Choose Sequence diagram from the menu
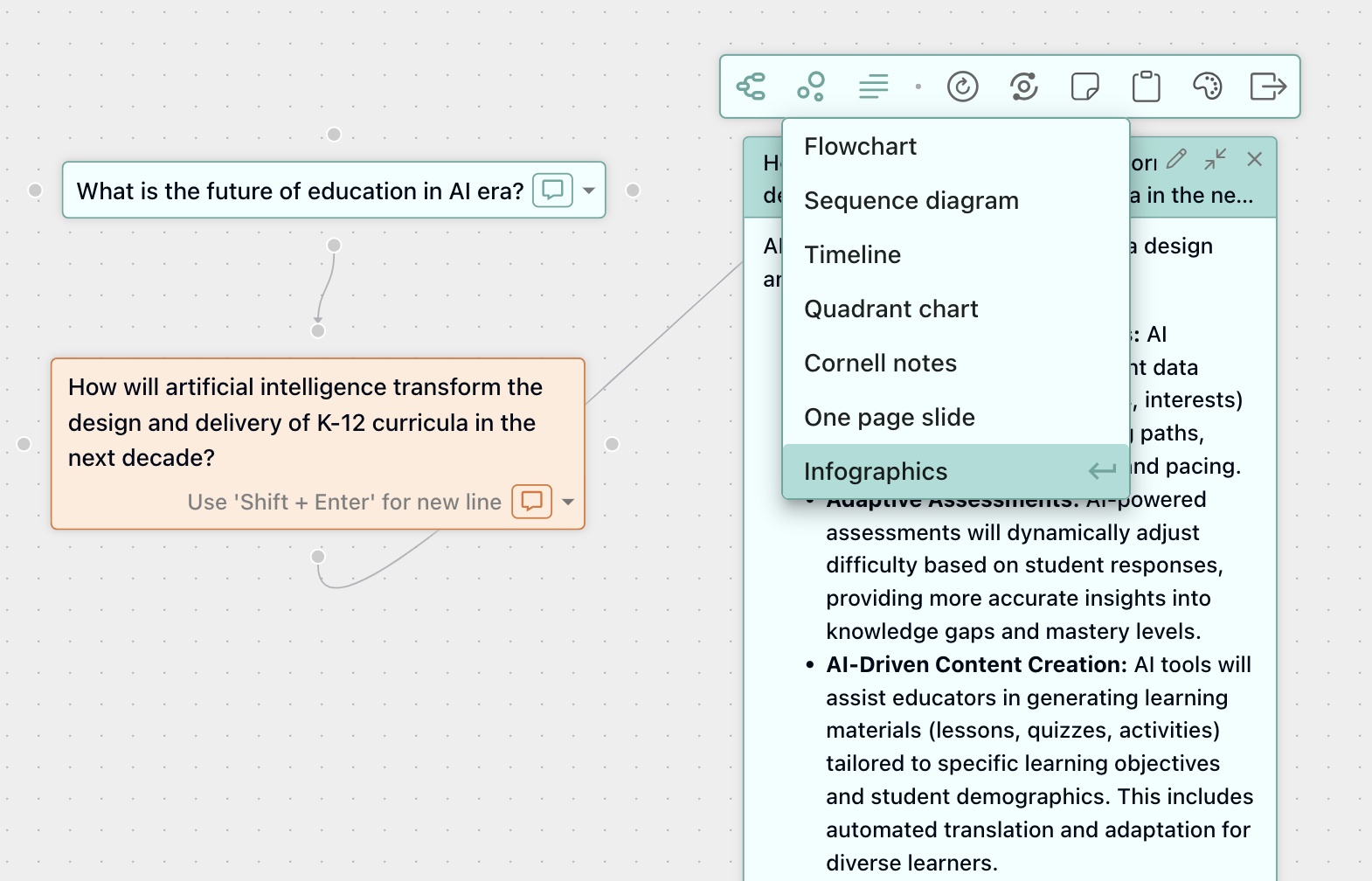The height and width of the screenshot is (881, 1372). coord(911,200)
